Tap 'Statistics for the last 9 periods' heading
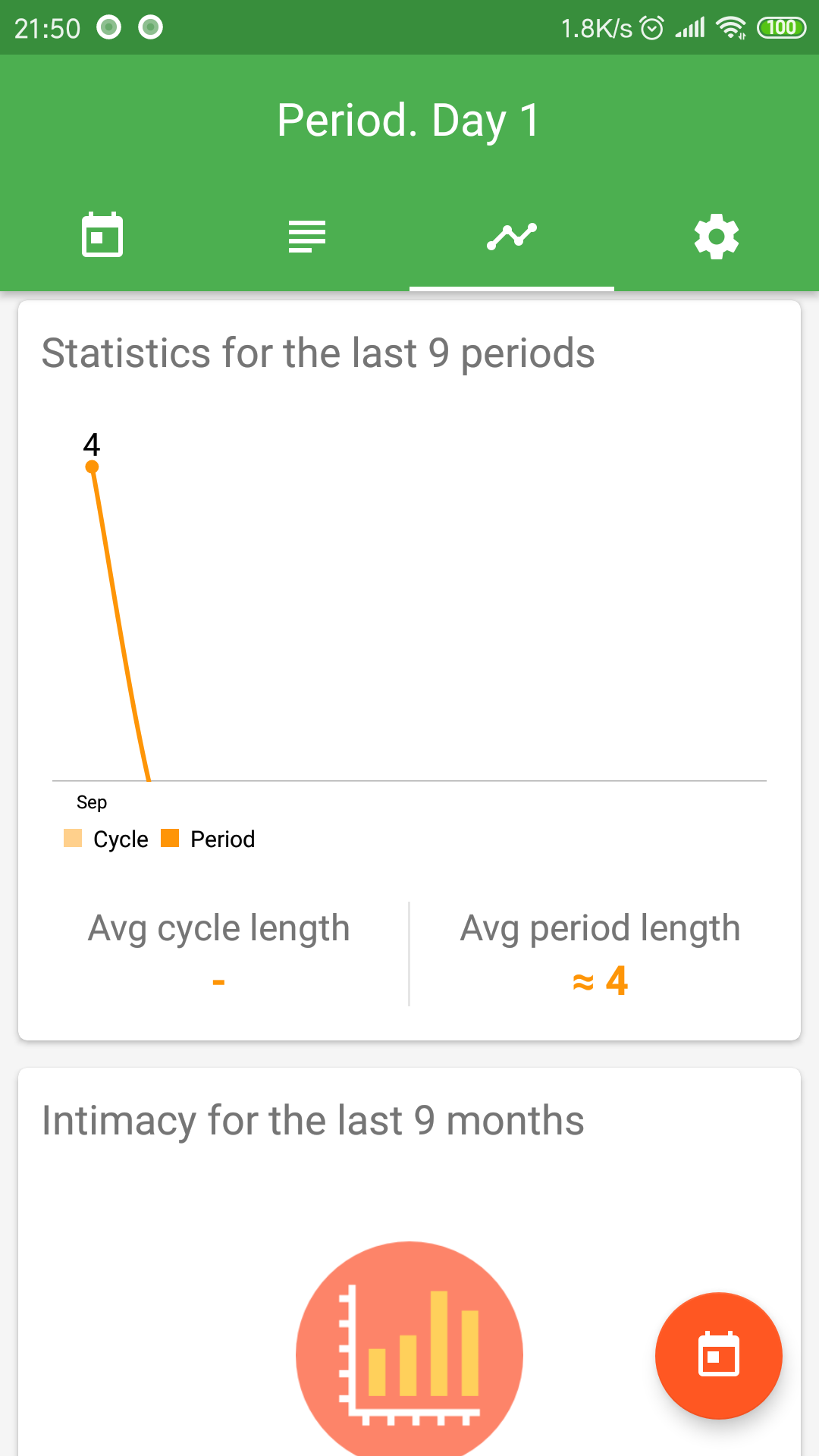The image size is (819, 1456). click(x=318, y=353)
